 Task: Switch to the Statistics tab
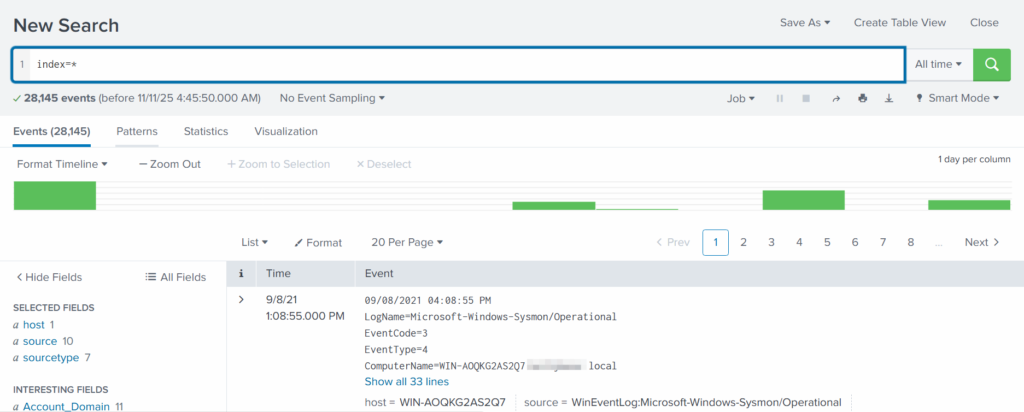tap(206, 131)
